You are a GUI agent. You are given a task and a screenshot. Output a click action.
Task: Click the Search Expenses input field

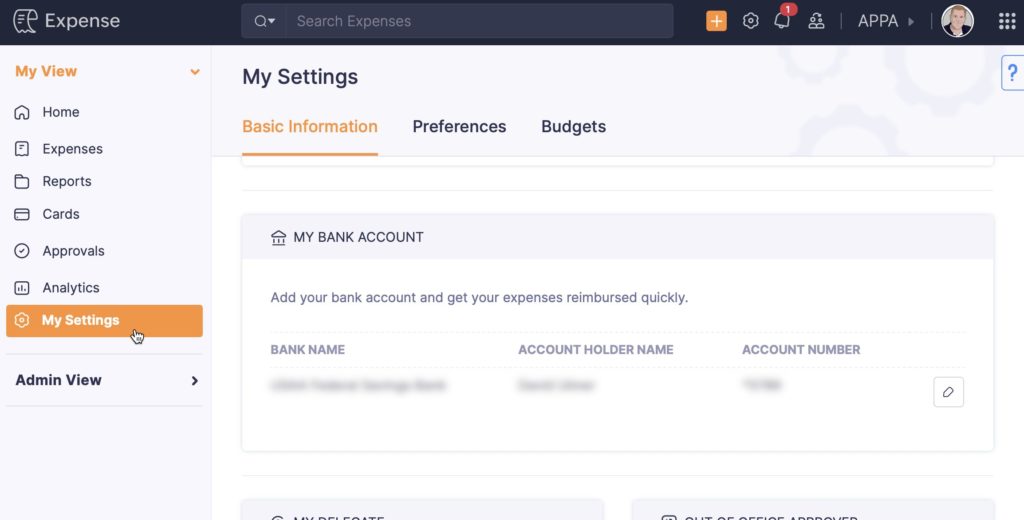480,21
